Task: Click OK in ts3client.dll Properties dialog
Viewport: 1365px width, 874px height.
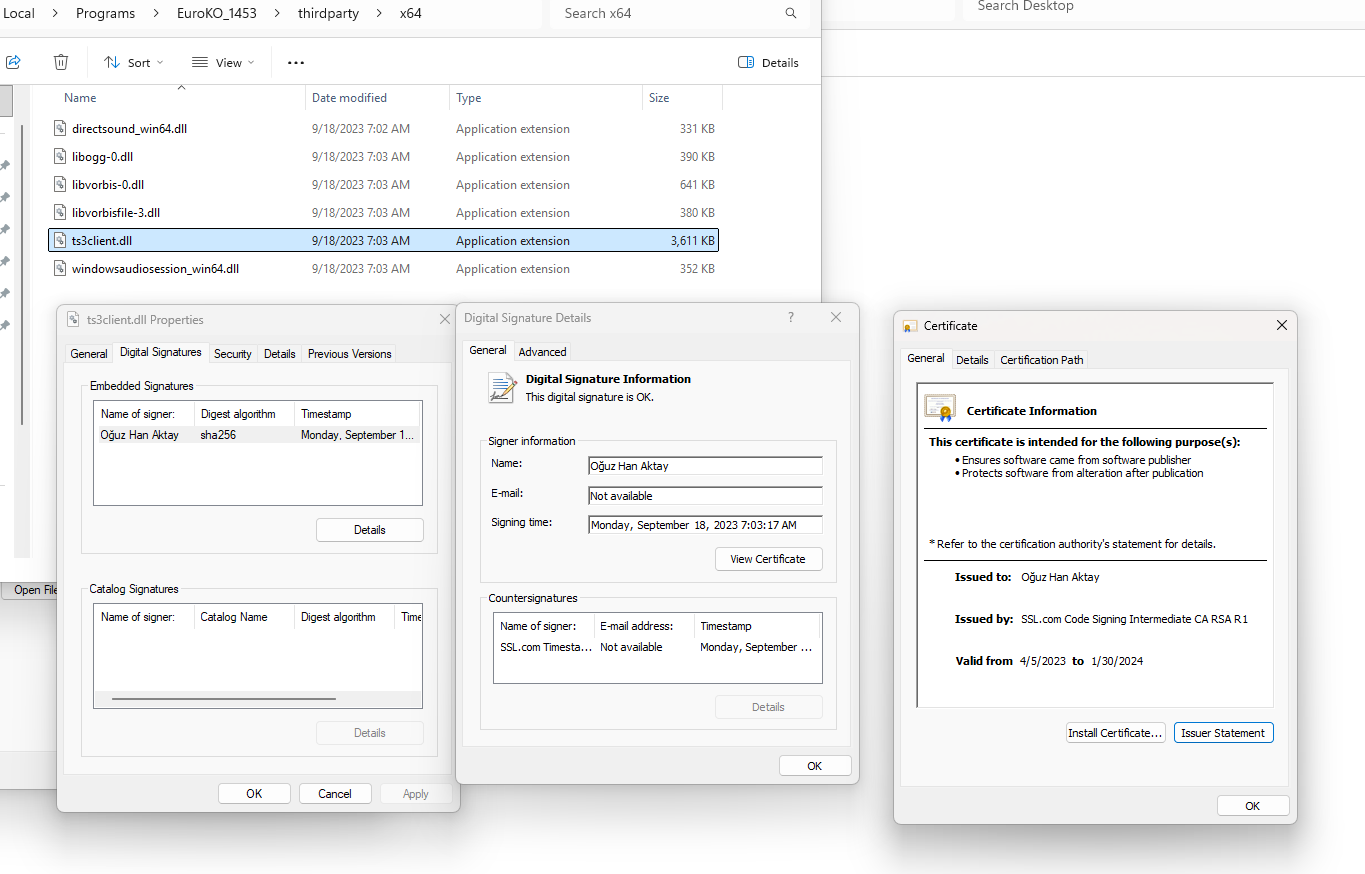Action: coord(254,794)
